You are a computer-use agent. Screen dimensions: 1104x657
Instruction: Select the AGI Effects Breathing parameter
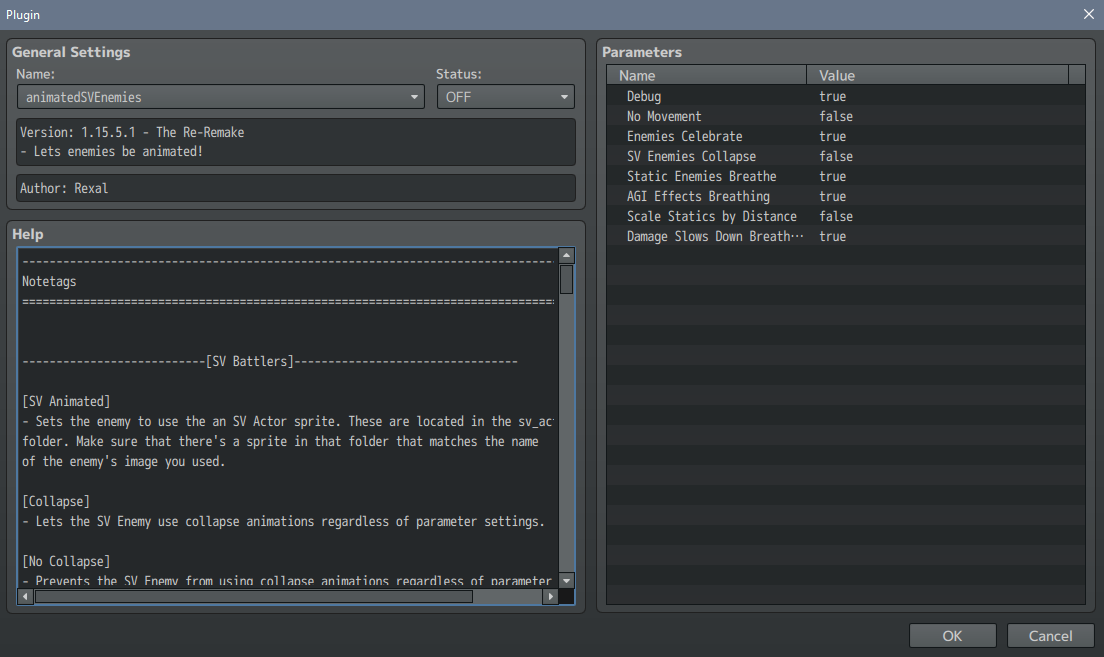pyautogui.click(x=846, y=196)
